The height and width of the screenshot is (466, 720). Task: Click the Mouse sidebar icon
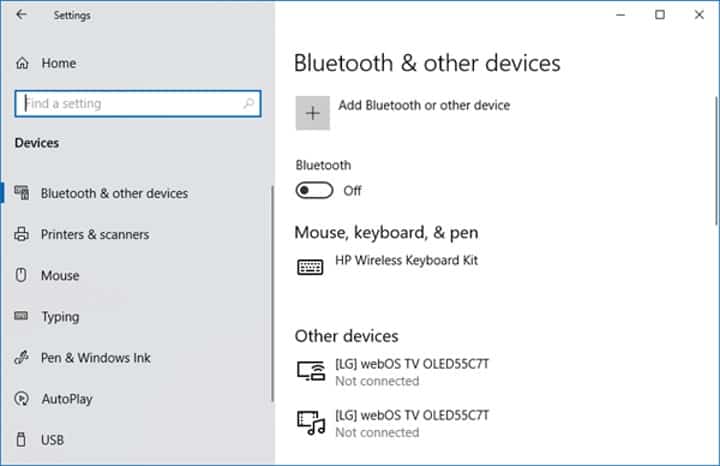21,275
